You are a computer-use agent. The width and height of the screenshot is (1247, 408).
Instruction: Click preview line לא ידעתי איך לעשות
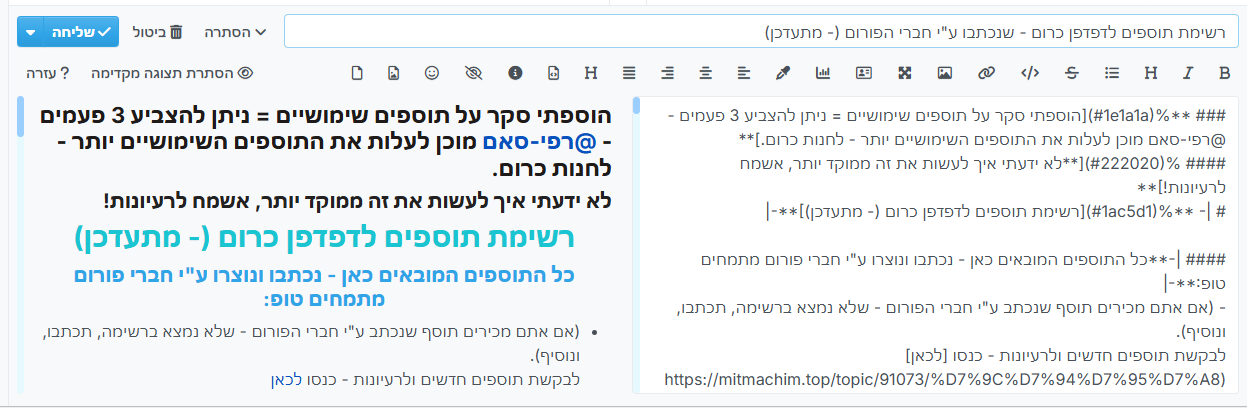coord(357,201)
